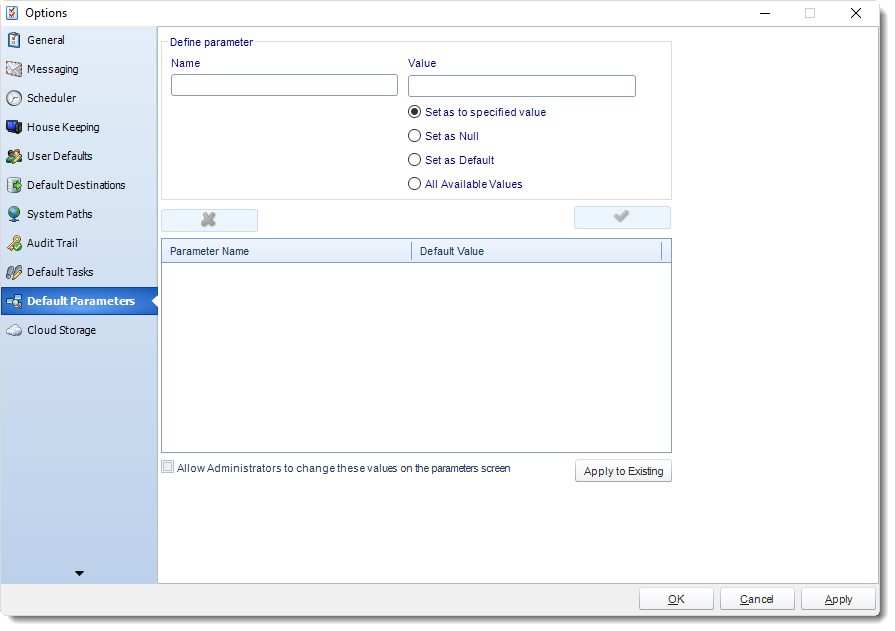Open the User Defaults section
Viewport: 895px width, 631px height.
[x=79, y=156]
